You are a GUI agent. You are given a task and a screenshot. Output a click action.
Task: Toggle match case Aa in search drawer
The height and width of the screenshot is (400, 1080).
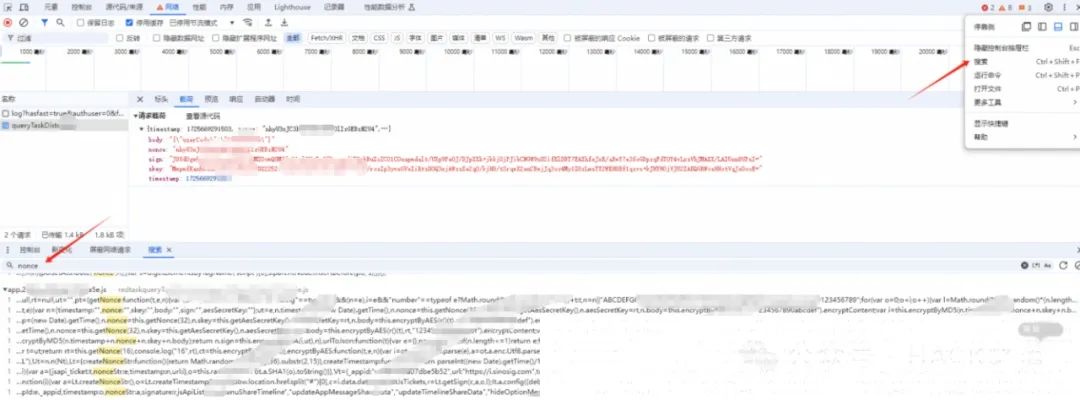click(x=1048, y=265)
